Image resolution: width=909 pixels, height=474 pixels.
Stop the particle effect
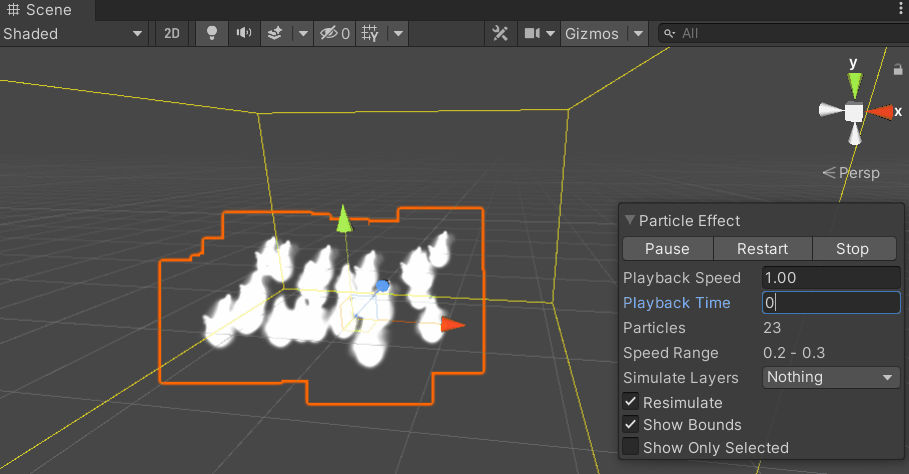coord(852,249)
